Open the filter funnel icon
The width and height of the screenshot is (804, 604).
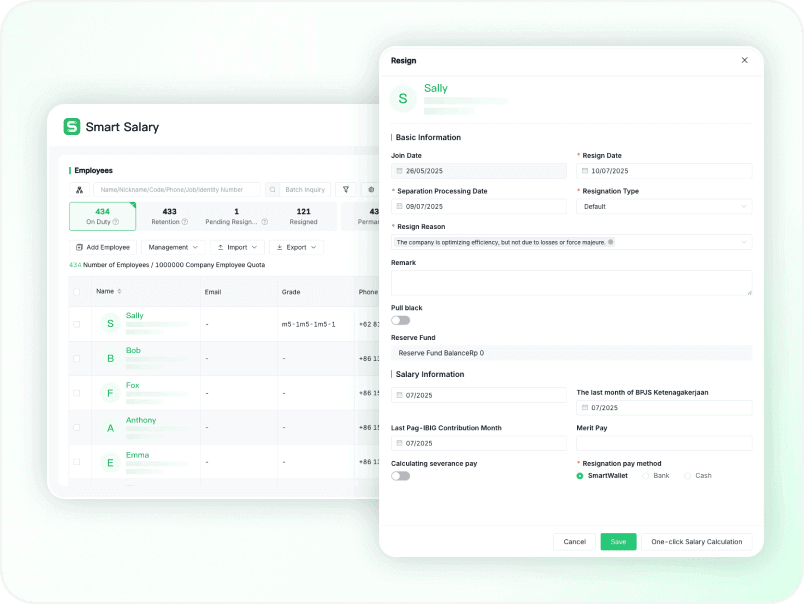click(x=346, y=190)
